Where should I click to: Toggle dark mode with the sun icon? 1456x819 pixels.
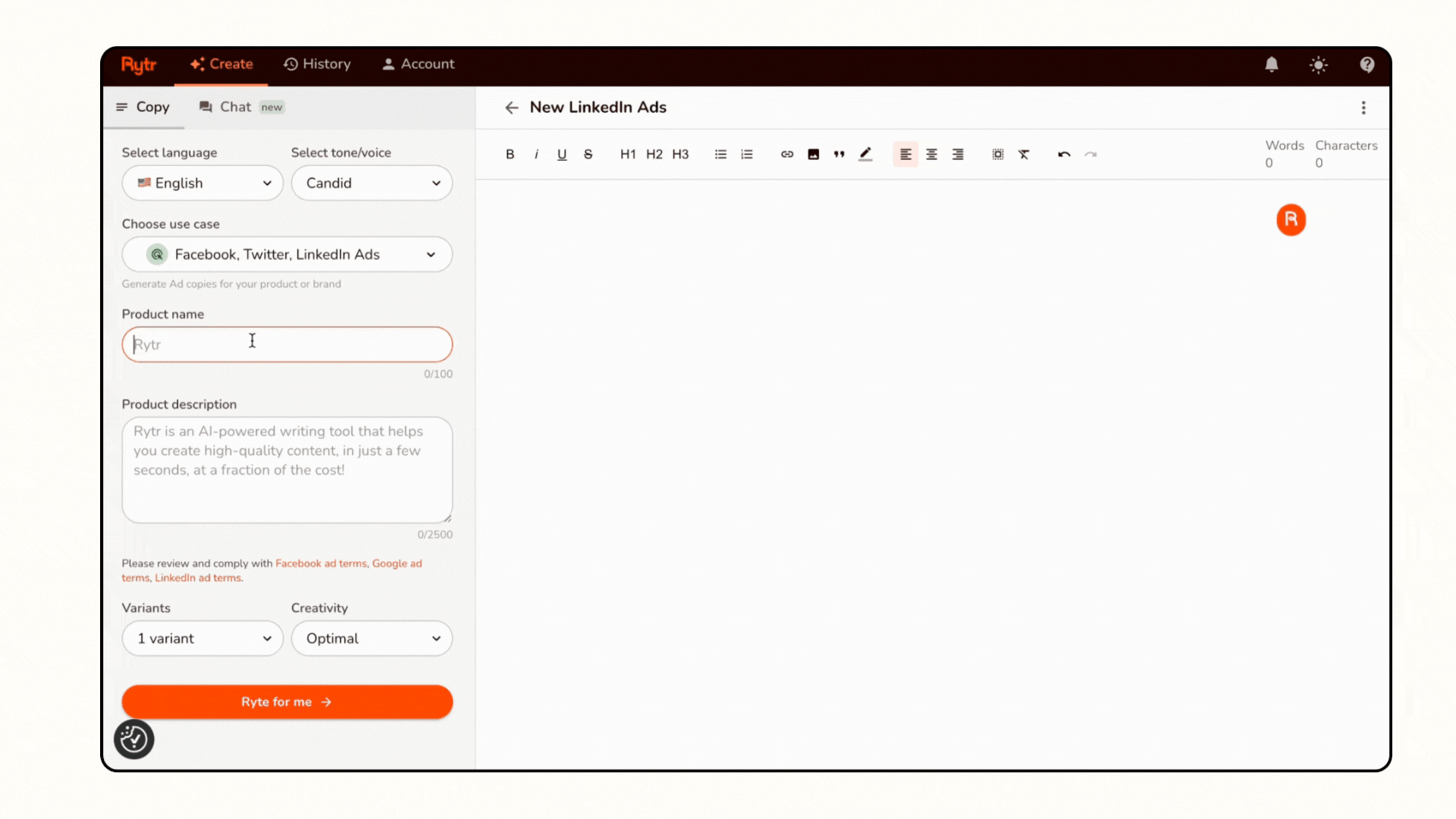pos(1319,64)
